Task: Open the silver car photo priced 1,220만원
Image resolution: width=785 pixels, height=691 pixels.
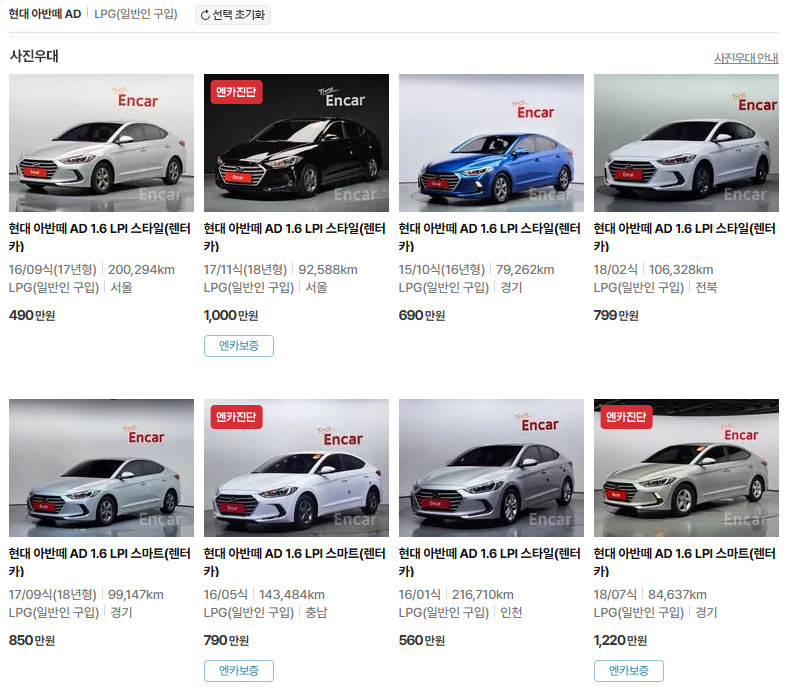Action: point(686,468)
